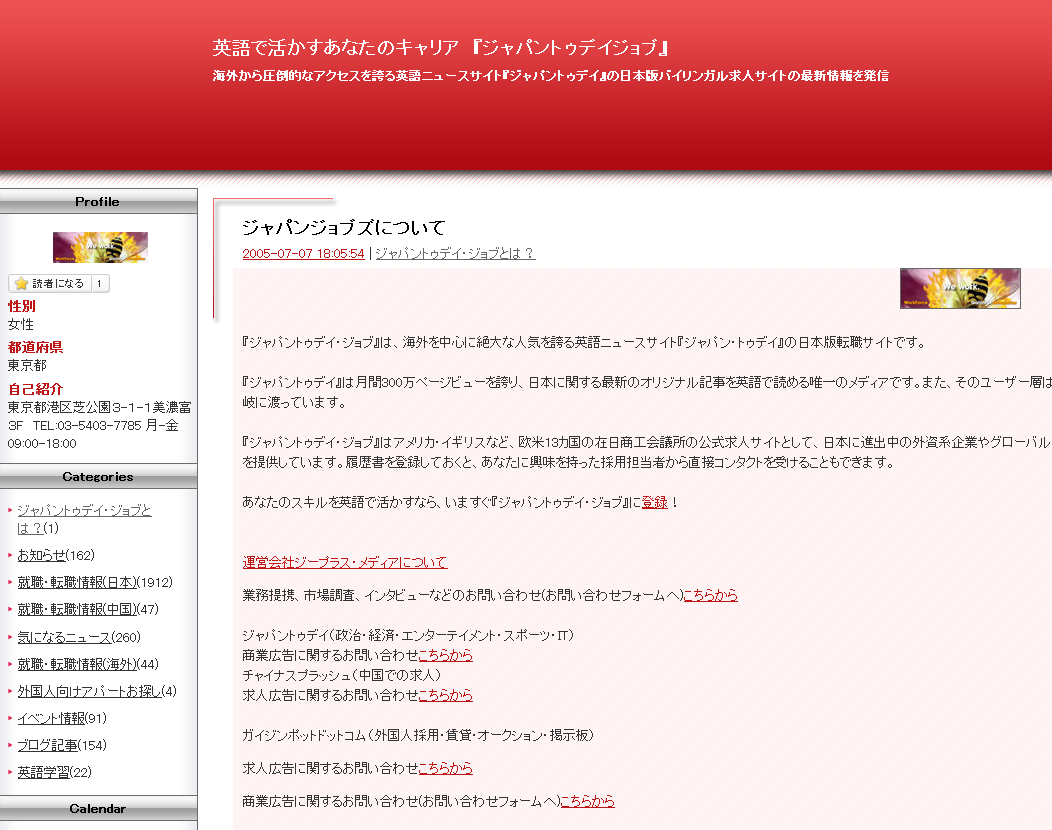Click the blog subtitle text in header

tap(550, 76)
